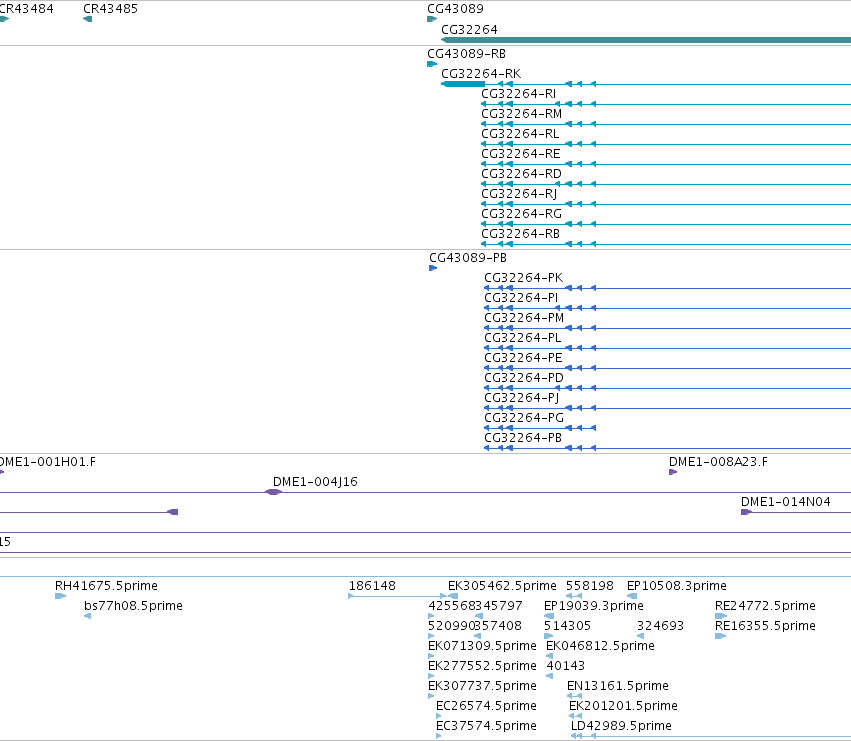Select transcript CG32264-RE

pos(520,154)
